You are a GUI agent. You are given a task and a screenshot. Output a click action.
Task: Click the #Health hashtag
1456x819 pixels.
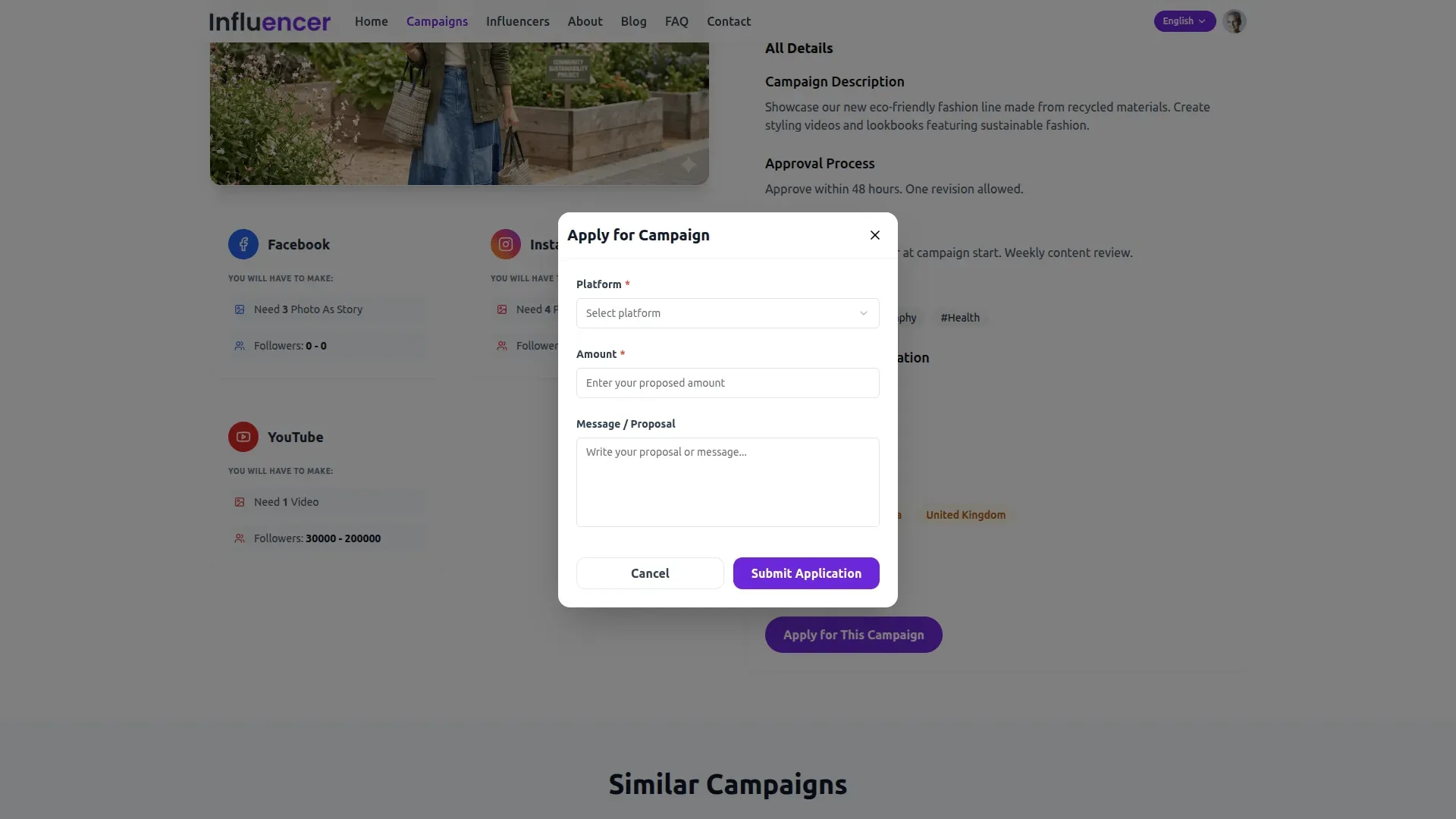pyautogui.click(x=960, y=318)
